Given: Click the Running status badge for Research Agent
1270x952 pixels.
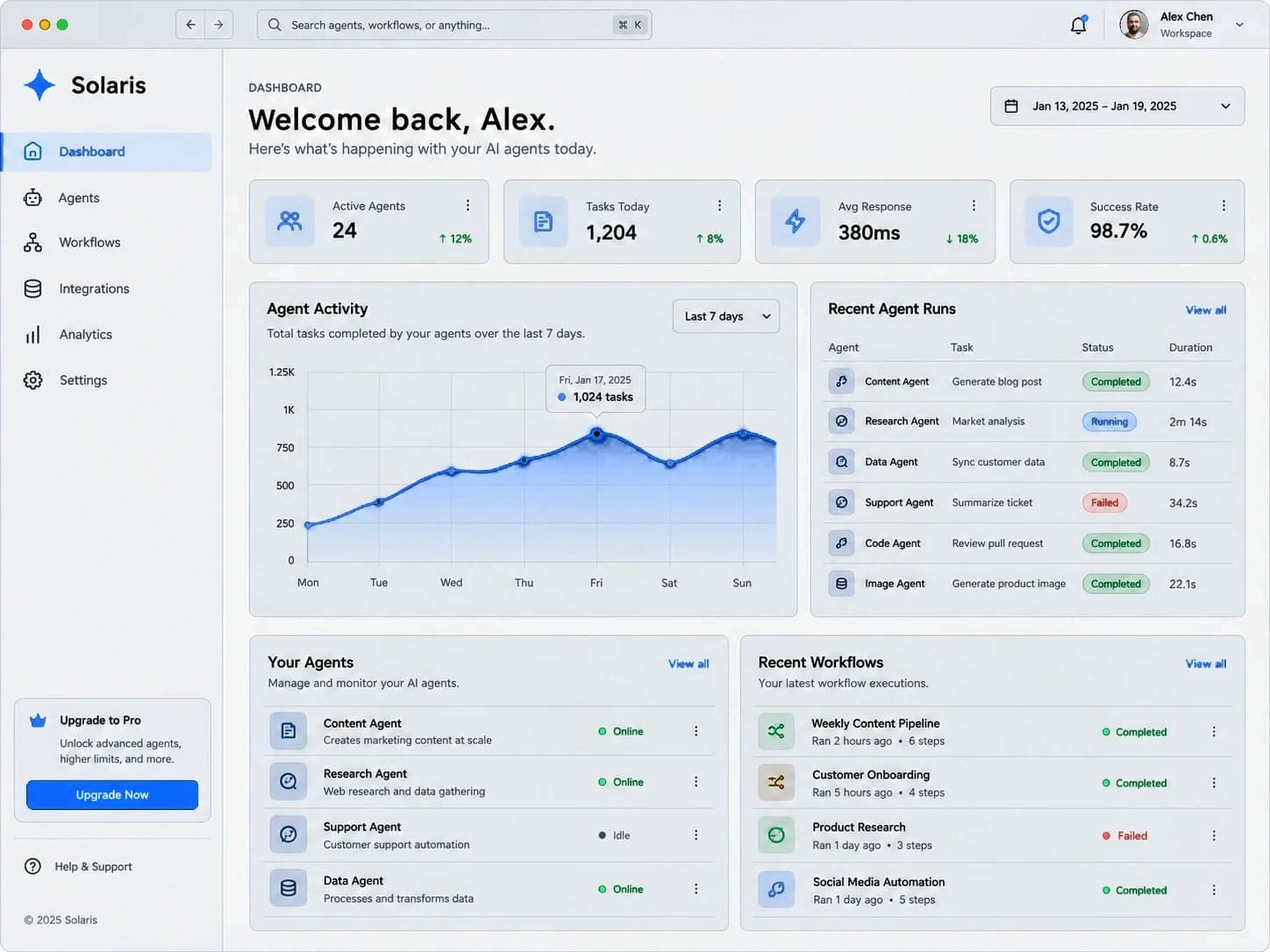Looking at the screenshot, I should [1109, 422].
